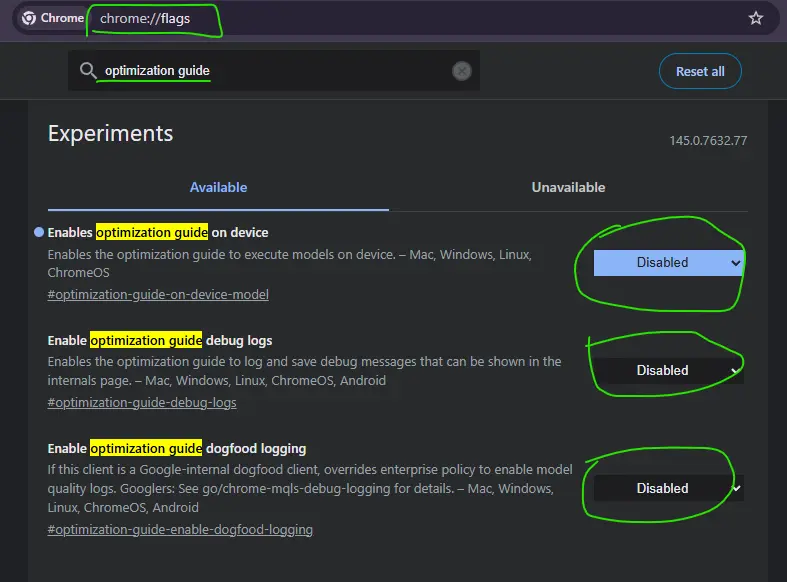Expand the debug logs Disabled dropdown

click(x=668, y=370)
